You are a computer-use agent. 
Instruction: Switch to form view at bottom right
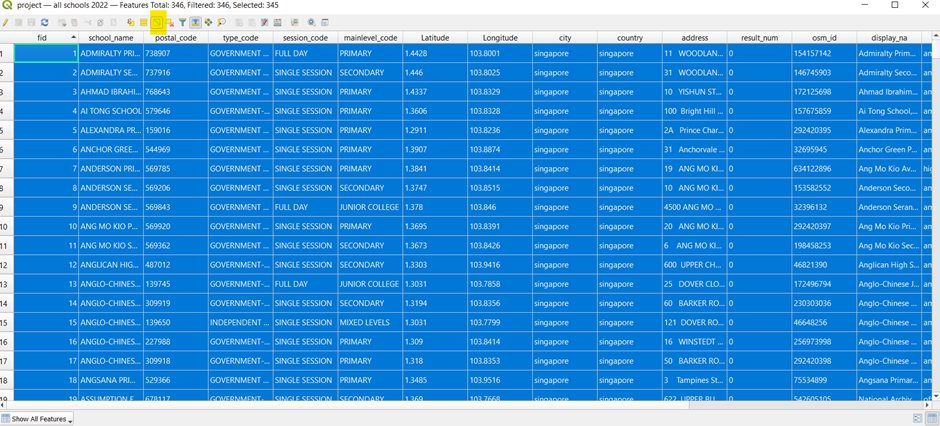pyautogui.click(x=917, y=419)
